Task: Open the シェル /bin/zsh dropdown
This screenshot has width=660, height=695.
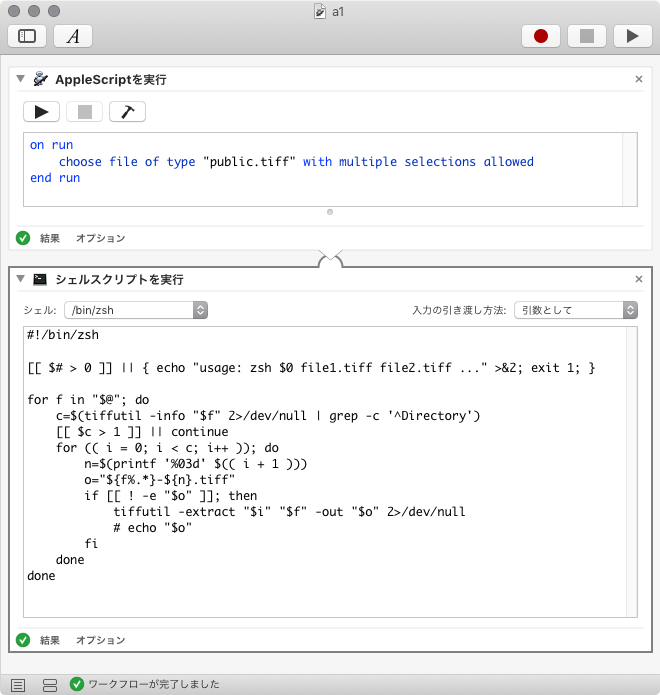Action: [136, 310]
